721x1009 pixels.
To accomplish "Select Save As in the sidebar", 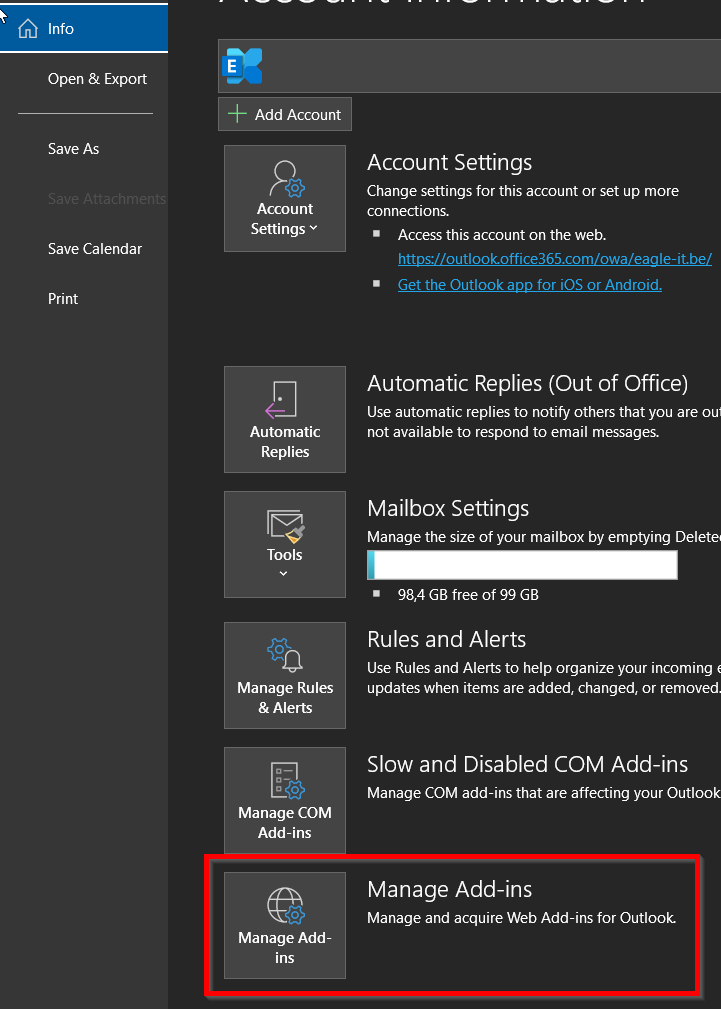I will (x=73, y=149).
